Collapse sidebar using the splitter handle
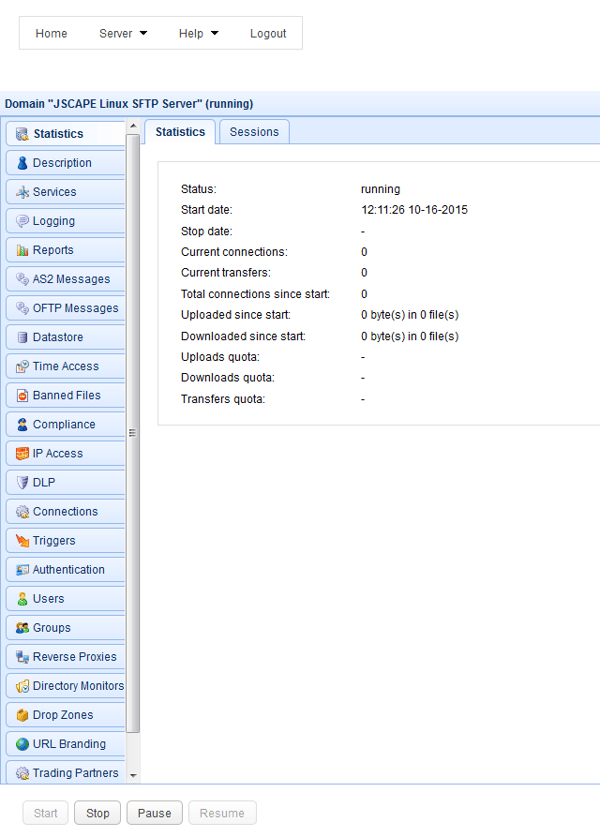The width and height of the screenshot is (600, 837). coord(132,433)
